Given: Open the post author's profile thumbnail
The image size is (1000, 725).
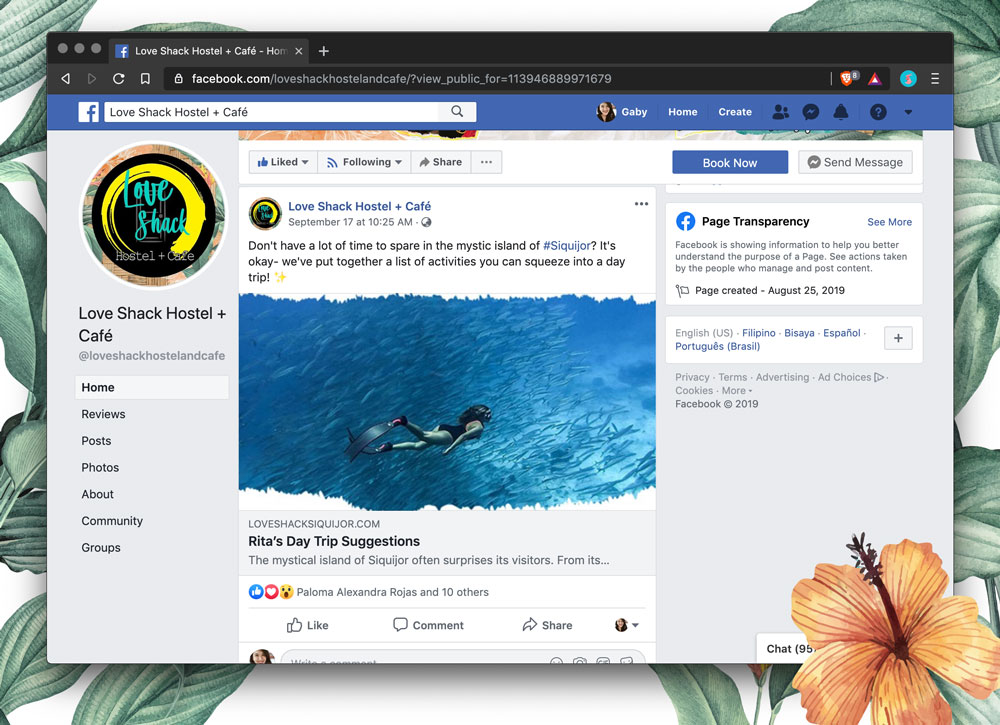Looking at the screenshot, I should click(265, 214).
